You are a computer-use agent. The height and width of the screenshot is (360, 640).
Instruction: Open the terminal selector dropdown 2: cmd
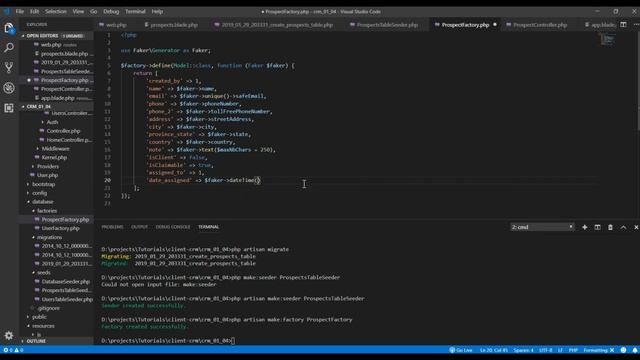[x=542, y=227]
